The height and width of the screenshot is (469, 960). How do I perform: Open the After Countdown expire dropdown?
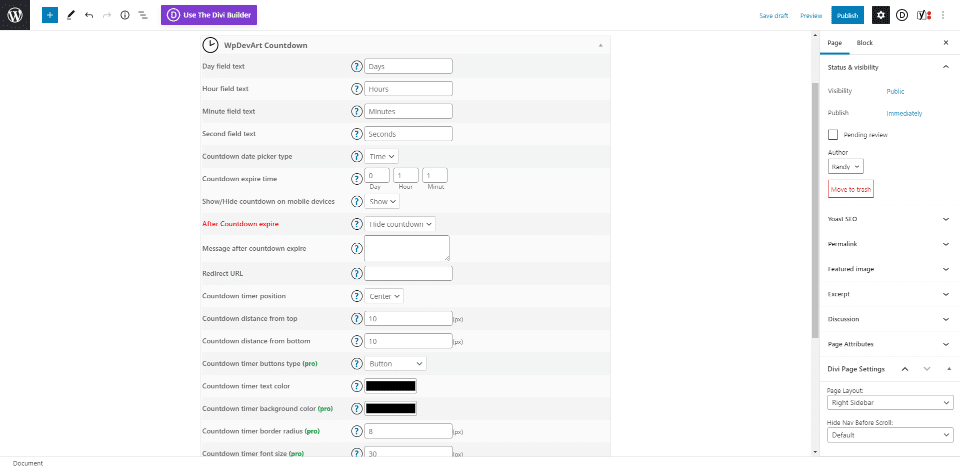pos(400,224)
